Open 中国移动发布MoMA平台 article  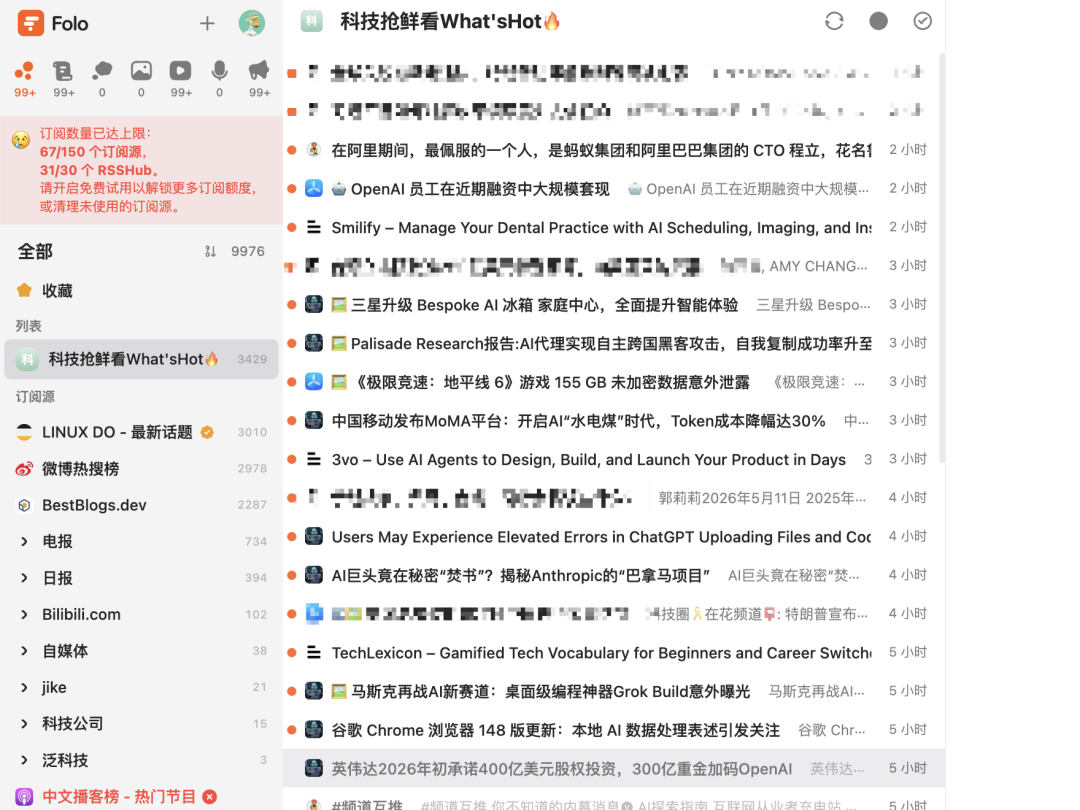pos(613,420)
